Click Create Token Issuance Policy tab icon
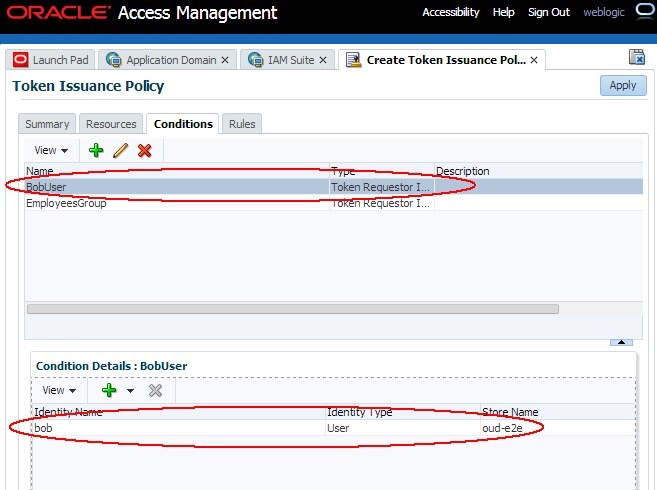Screen dimensions: 657x490 (353, 60)
